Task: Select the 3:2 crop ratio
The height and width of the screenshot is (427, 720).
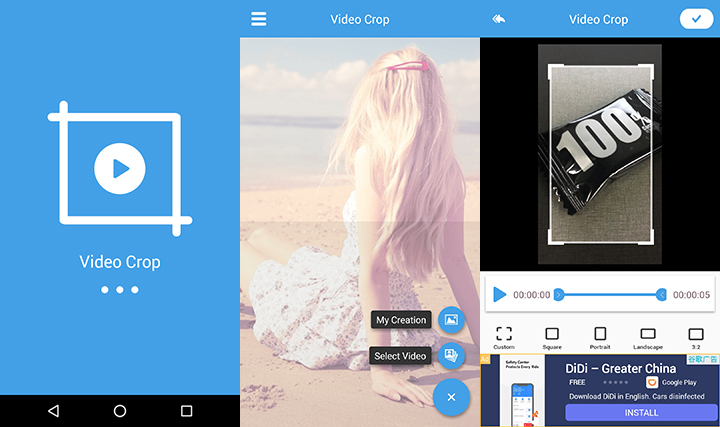Action: 696,338
